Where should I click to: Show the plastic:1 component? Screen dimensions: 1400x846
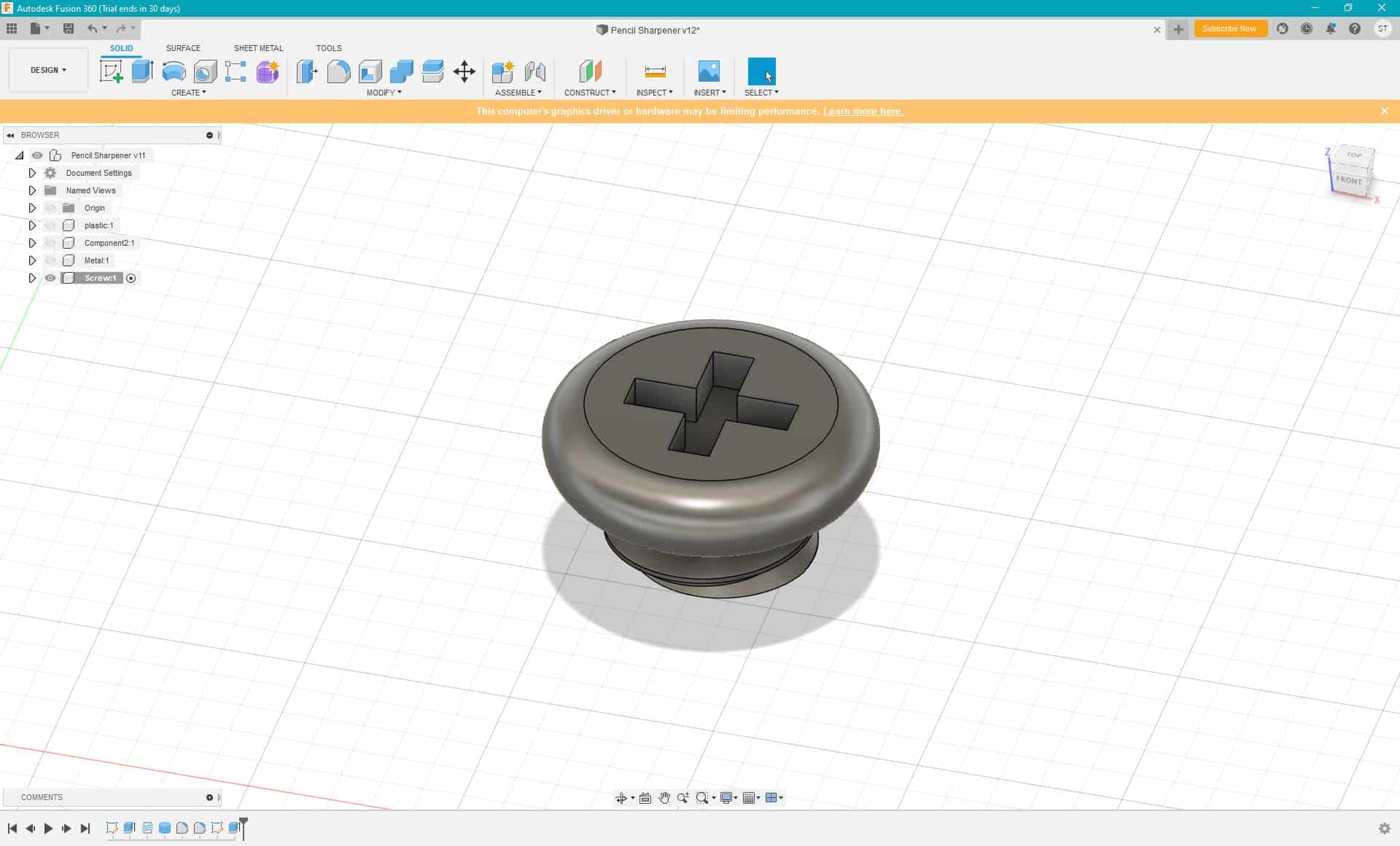click(x=50, y=225)
